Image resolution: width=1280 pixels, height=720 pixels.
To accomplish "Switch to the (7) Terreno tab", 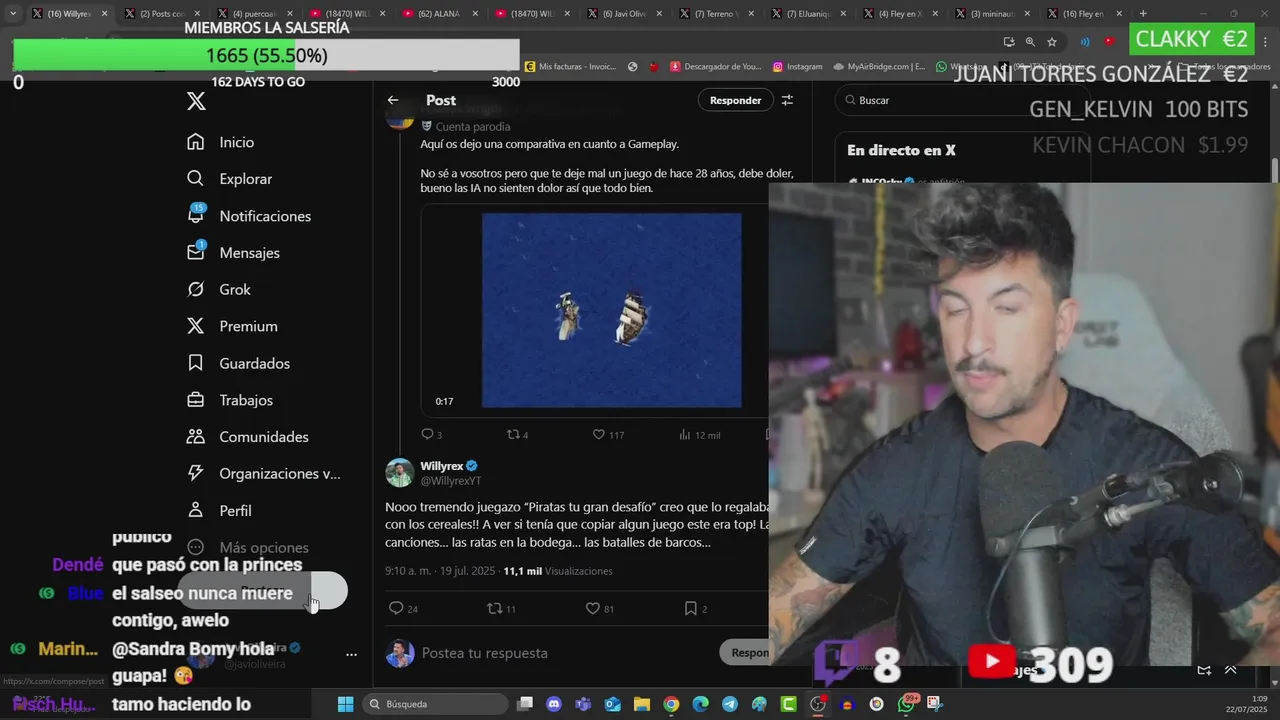I will pyautogui.click(x=714, y=14).
